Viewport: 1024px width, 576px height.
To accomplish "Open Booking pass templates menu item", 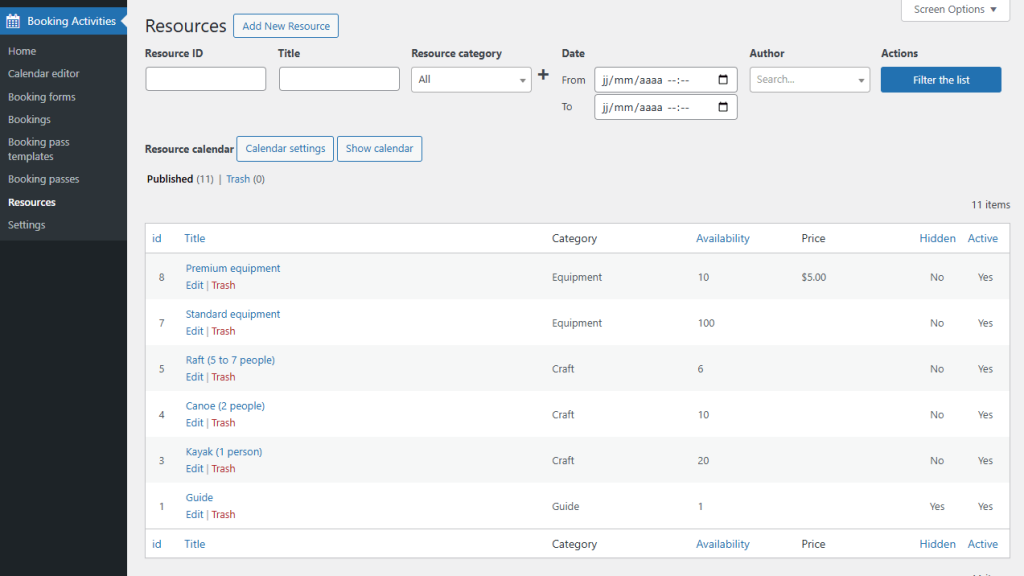I will 39,150.
